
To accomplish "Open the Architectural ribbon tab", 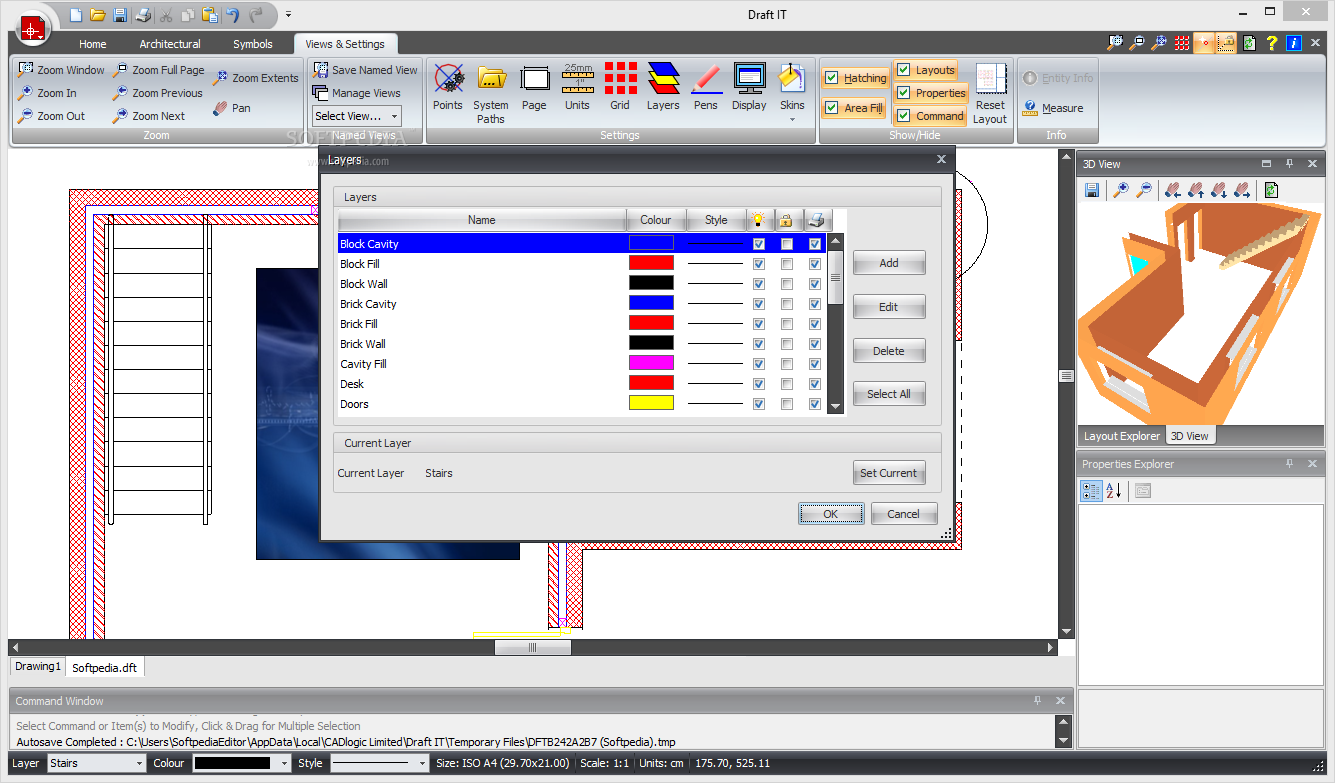I will pyautogui.click(x=170, y=44).
